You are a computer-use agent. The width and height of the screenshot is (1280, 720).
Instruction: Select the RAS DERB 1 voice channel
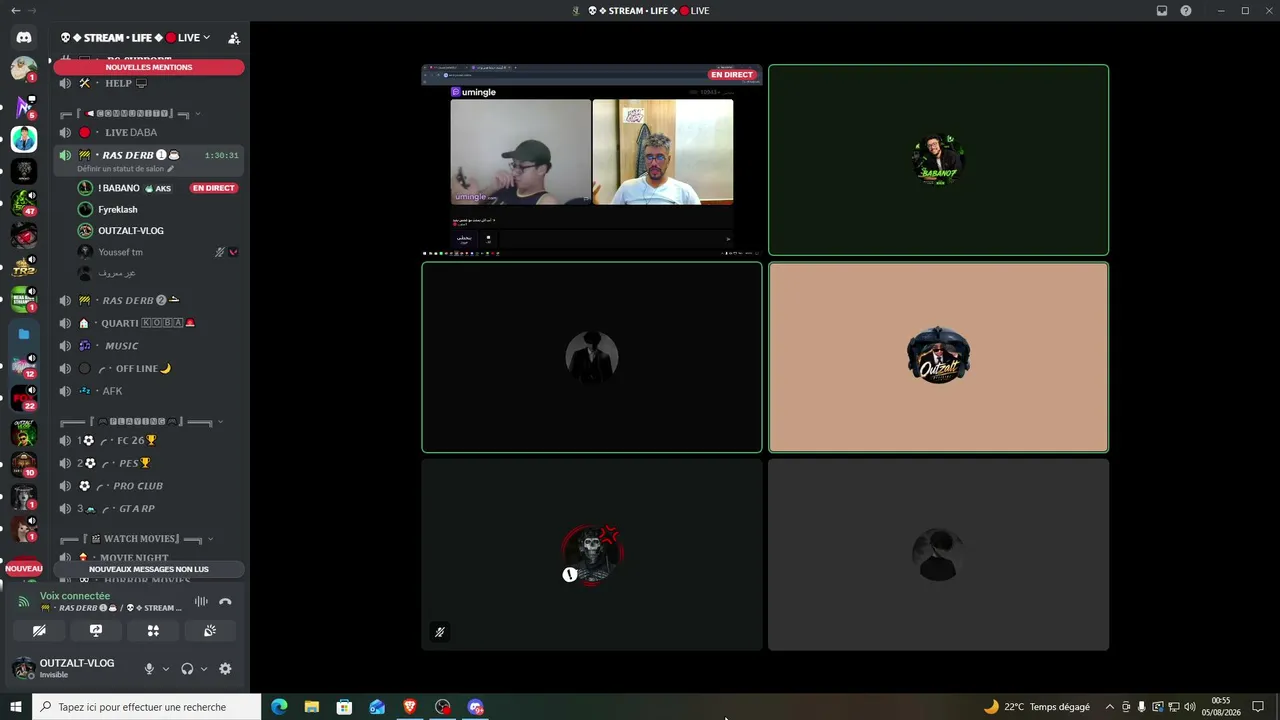tap(149, 155)
